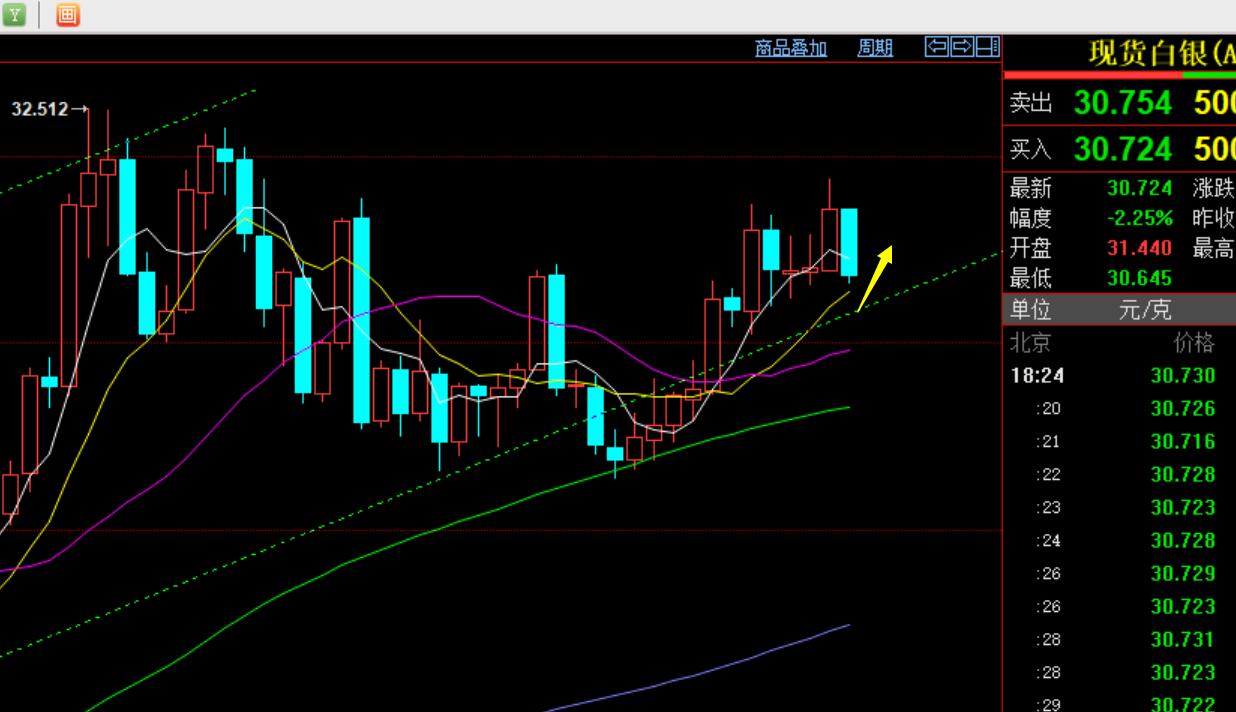Click the left arrow navigation icon
Viewport: 1236px width, 712px height.
pos(936,46)
